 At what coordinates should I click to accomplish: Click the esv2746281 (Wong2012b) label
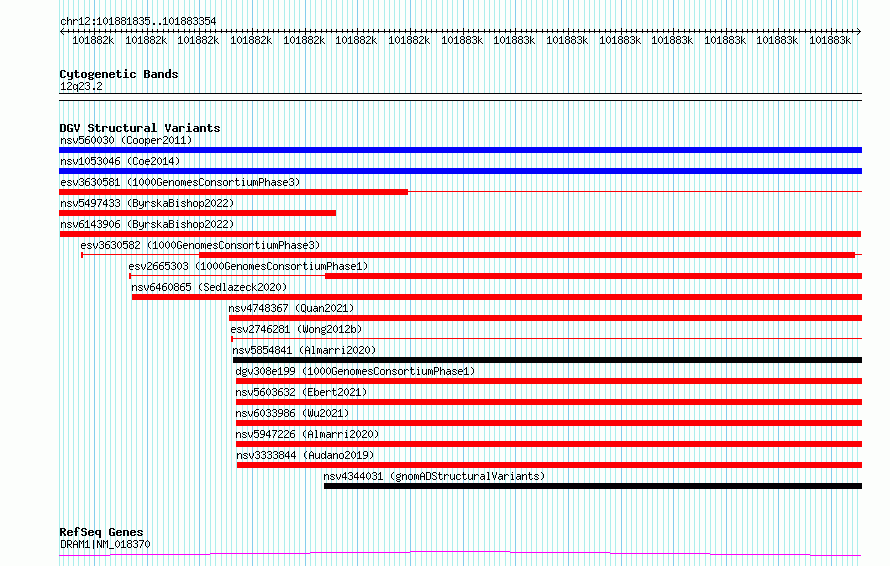[x=296, y=329]
